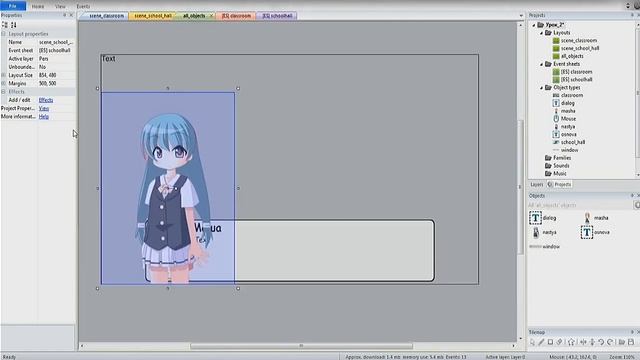
Task: Open the Sounds folder
Action: pyautogui.click(x=557, y=165)
